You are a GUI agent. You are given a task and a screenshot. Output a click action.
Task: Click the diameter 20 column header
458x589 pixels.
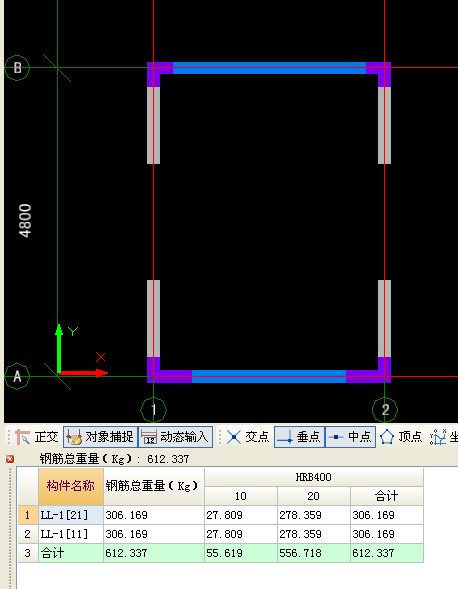tap(314, 496)
